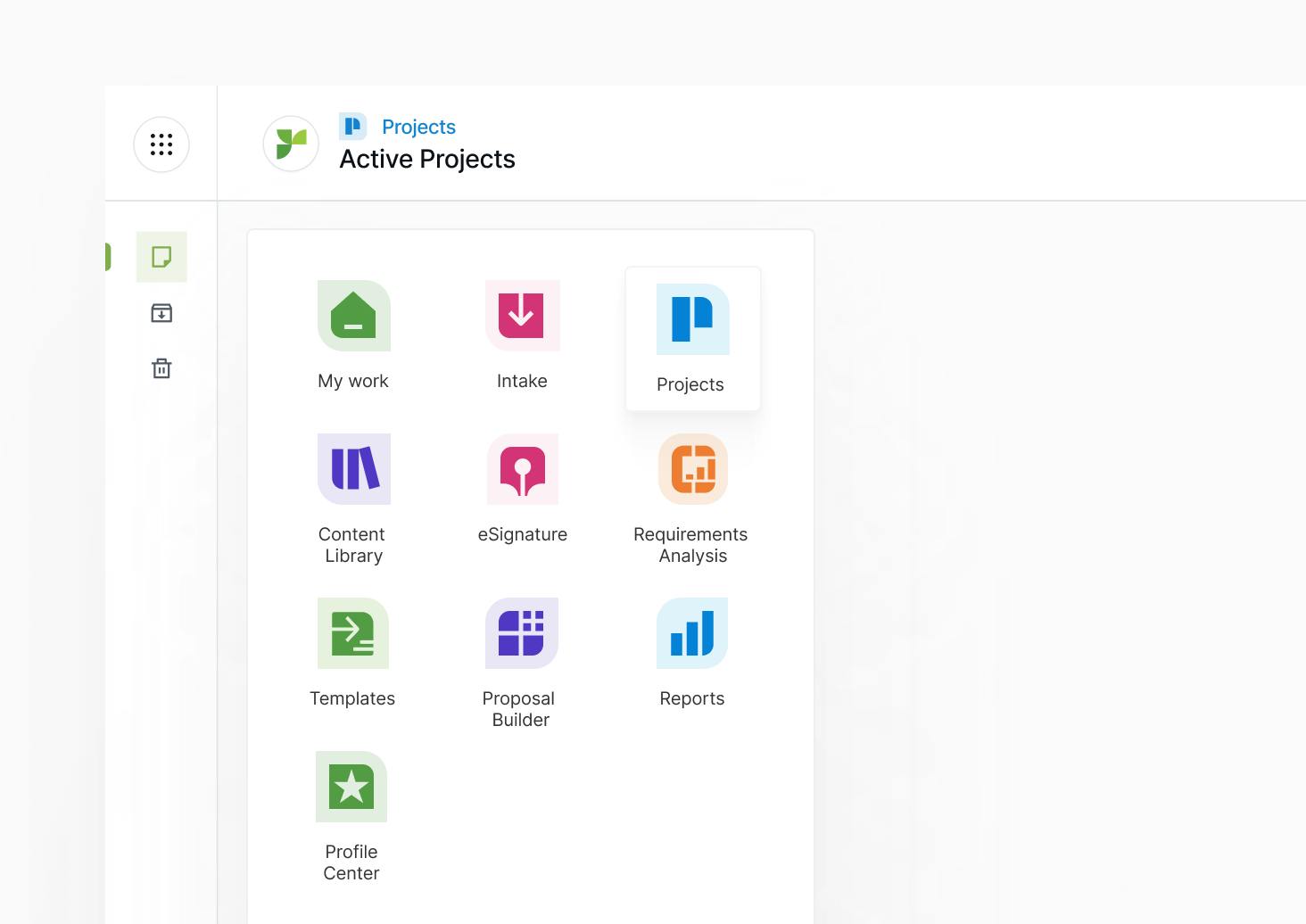
Task: Click the Requirements Analysis label
Action: point(691,545)
